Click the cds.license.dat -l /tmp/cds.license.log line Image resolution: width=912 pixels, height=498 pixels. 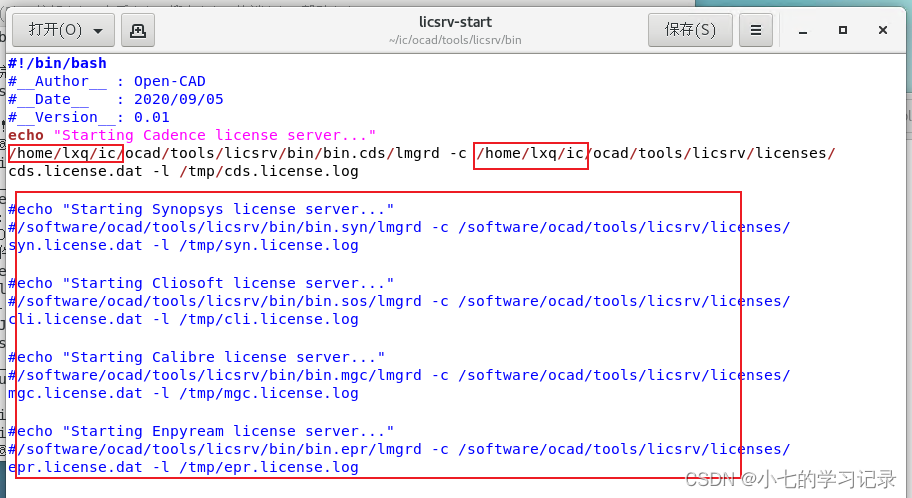[x=183, y=171]
